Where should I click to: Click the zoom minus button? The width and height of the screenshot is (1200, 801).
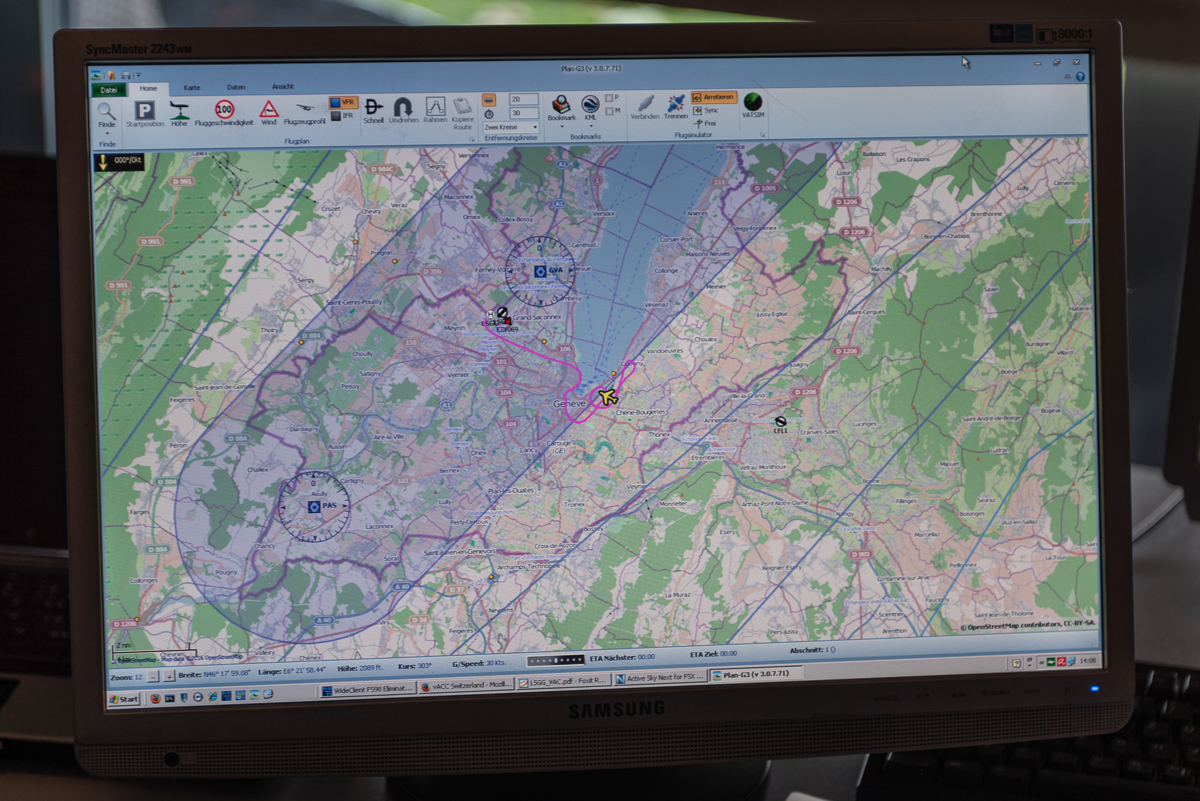(153, 676)
